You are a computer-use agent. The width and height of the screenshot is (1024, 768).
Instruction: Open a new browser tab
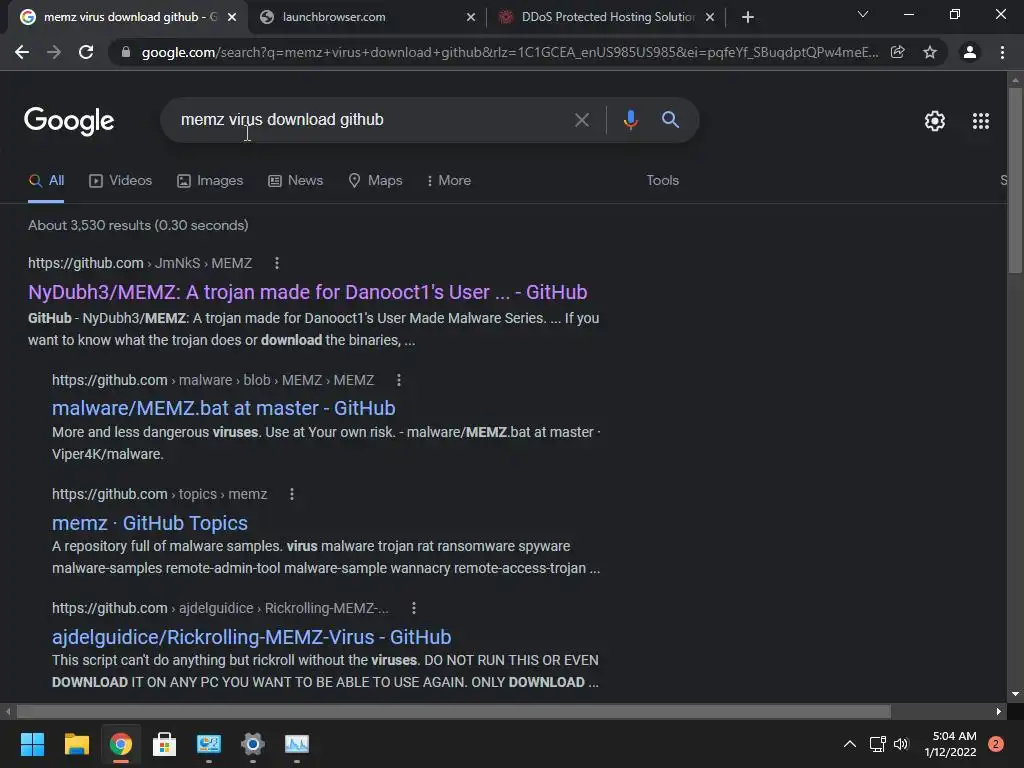click(x=748, y=17)
